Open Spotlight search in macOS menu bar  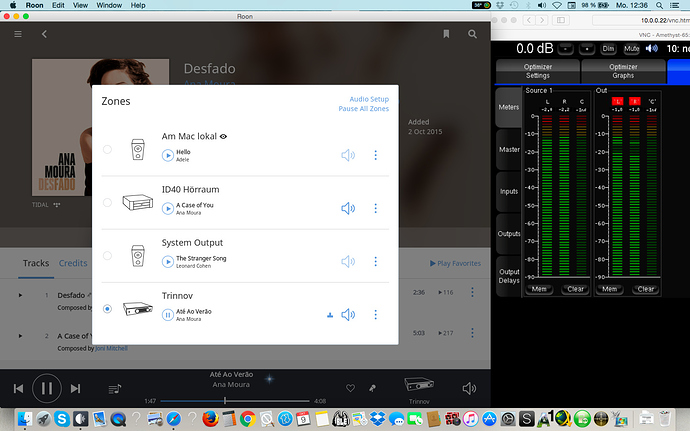click(659, 5)
